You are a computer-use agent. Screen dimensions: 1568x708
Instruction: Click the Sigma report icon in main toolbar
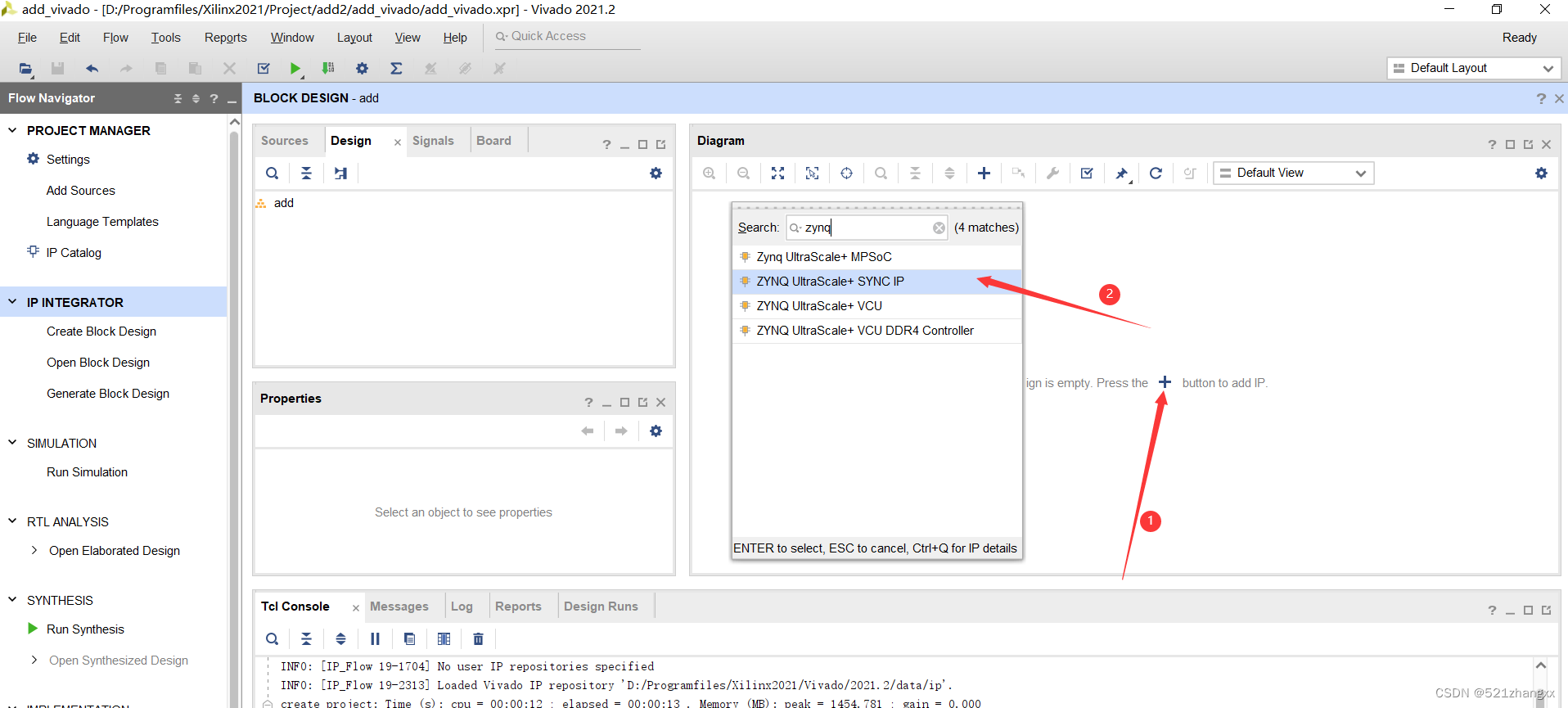click(396, 69)
